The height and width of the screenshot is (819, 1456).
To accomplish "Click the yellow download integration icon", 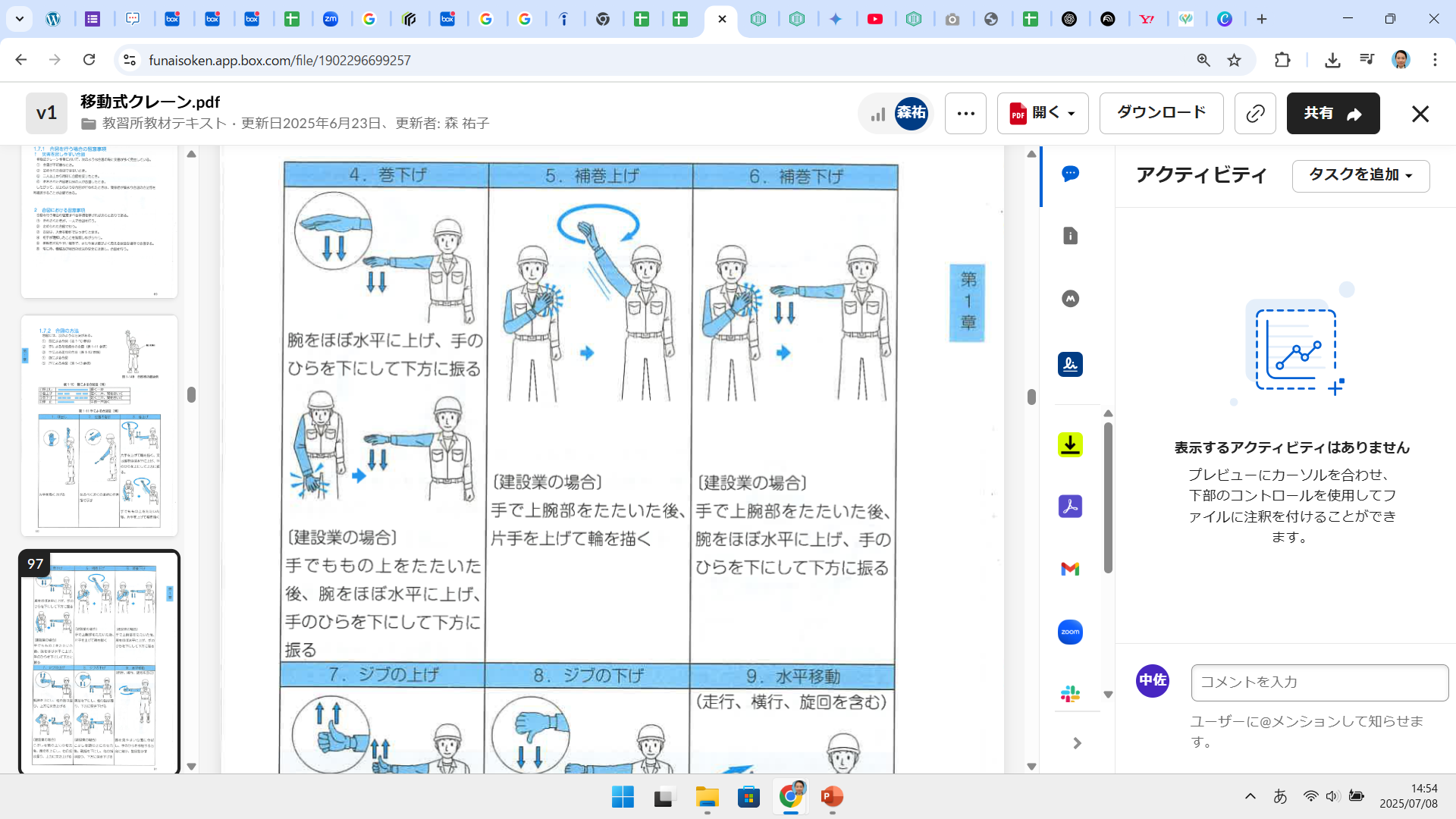I will [1070, 444].
